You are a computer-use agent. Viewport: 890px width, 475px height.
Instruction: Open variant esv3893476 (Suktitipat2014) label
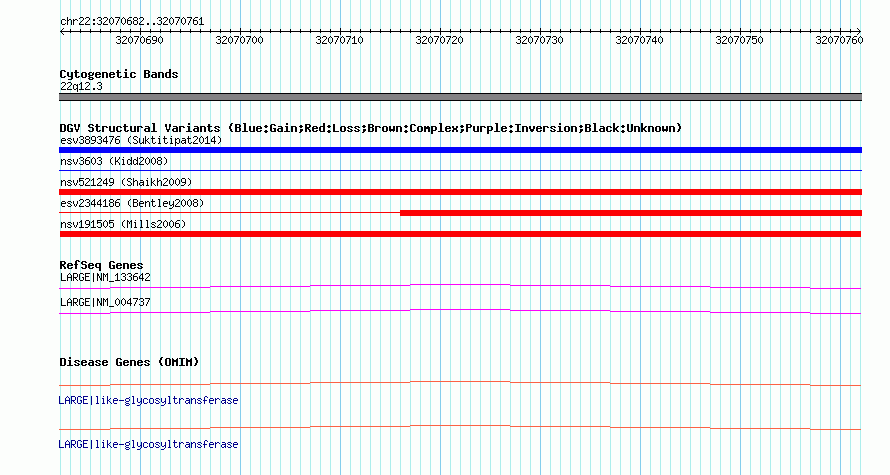point(141,140)
